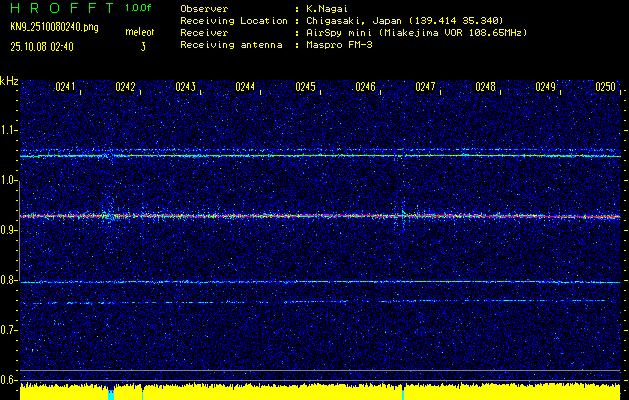This screenshot has height=400, width=629.
Task: Click the 1.00f version label
Action: coord(139,8)
